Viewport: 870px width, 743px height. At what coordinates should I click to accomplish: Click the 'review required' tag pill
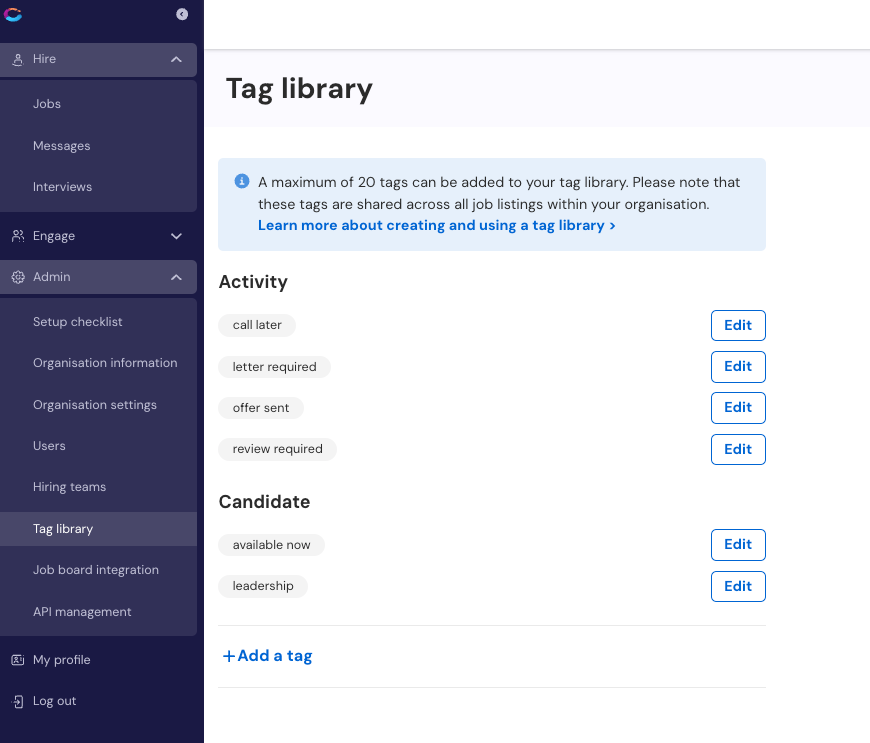pos(277,449)
